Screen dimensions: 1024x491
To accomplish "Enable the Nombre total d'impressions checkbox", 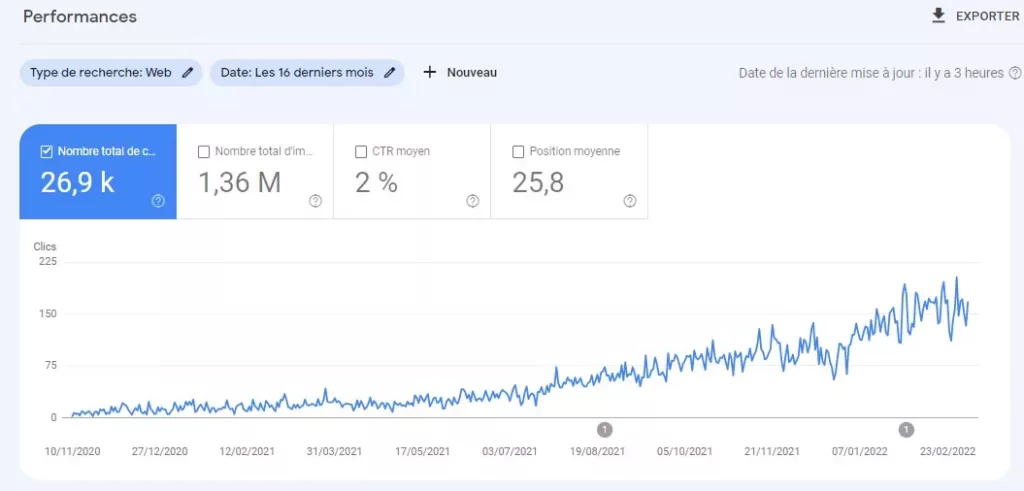I will pos(204,152).
